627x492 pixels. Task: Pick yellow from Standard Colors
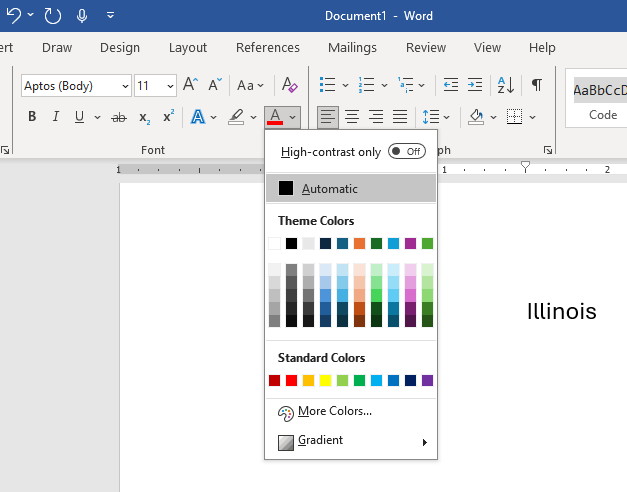pyautogui.click(x=325, y=380)
